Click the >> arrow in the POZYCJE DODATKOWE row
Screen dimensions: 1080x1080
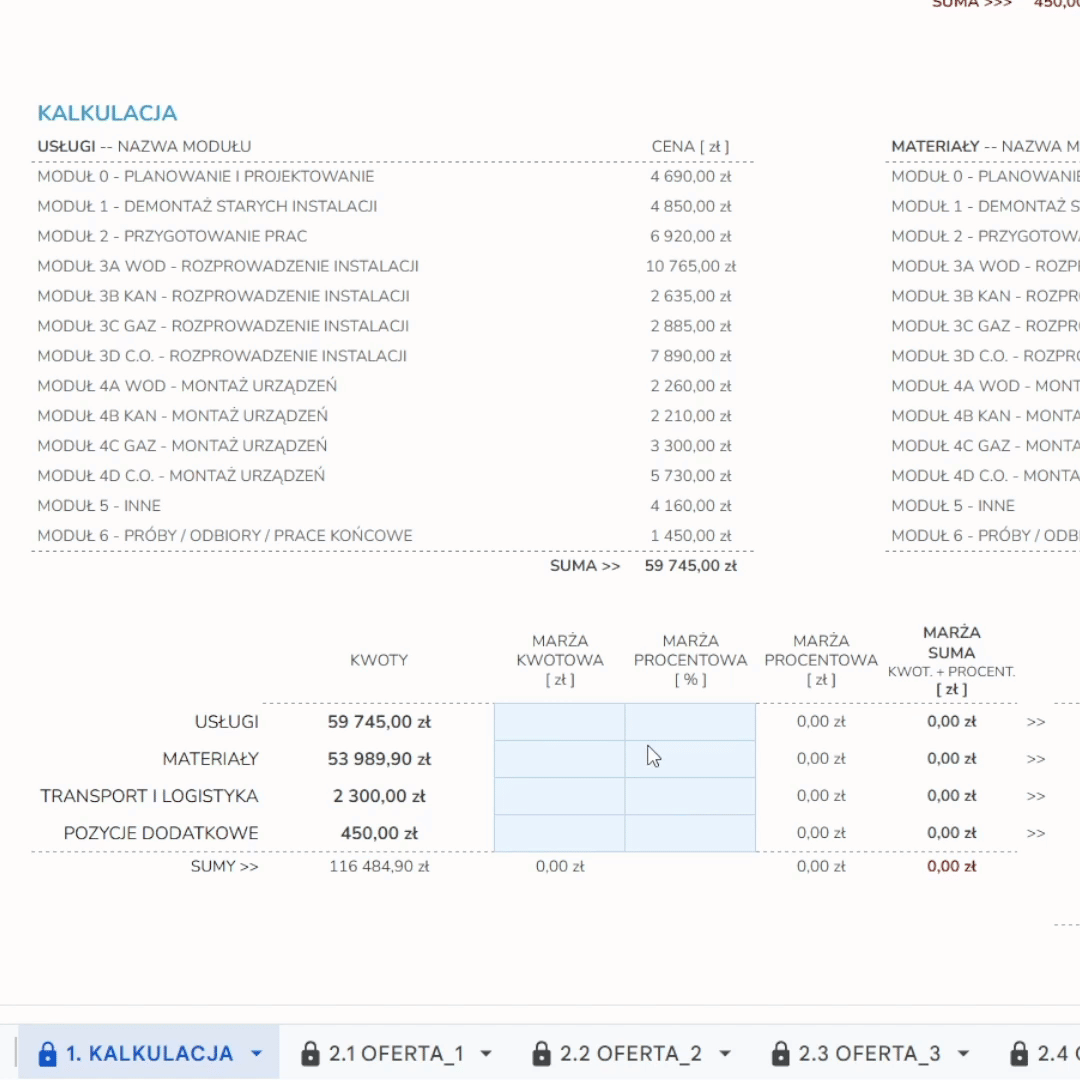[x=1036, y=833]
